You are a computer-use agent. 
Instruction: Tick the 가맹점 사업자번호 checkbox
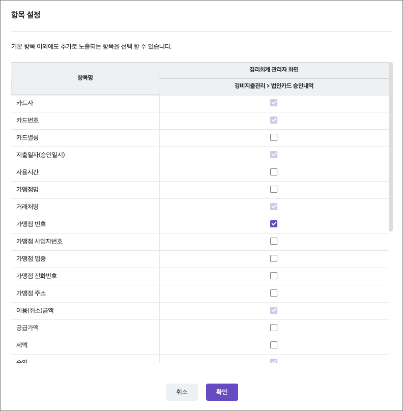(274, 241)
